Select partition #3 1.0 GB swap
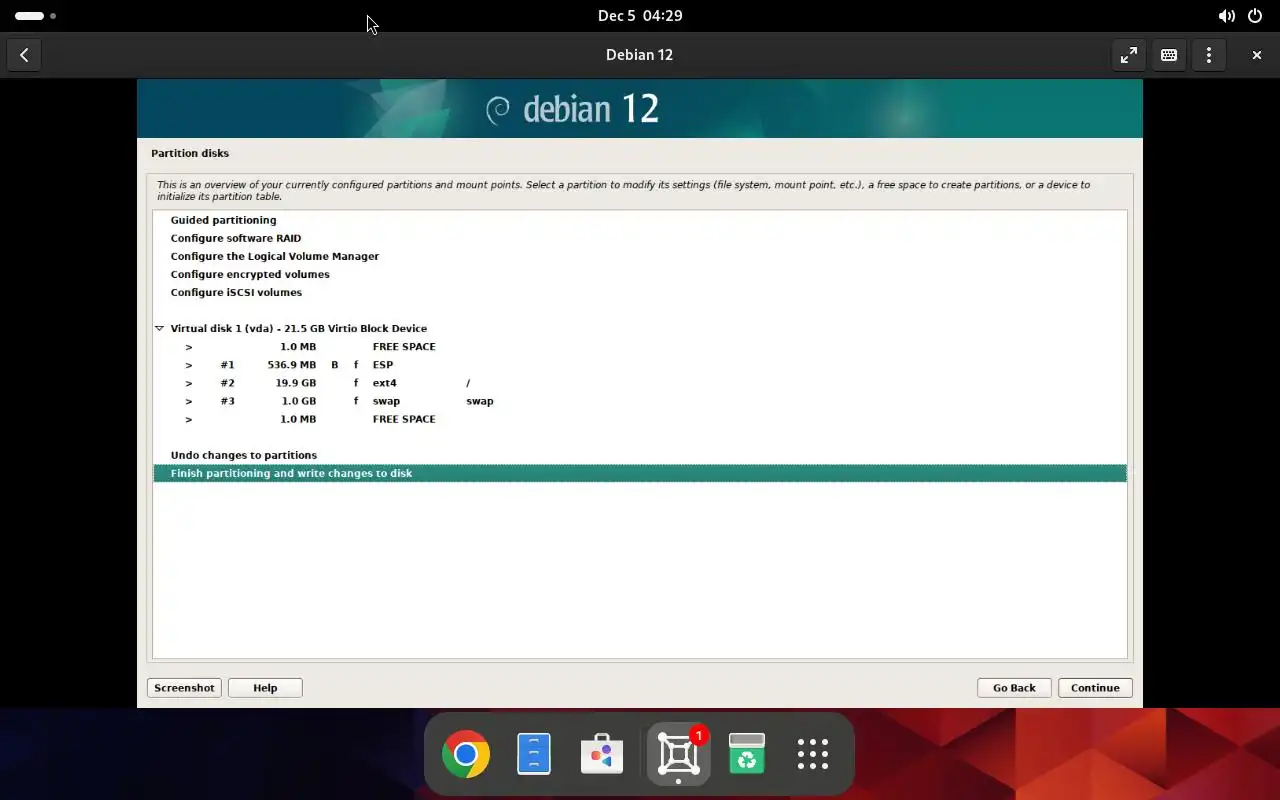Screen dimensions: 1280x800 click(x=640, y=400)
